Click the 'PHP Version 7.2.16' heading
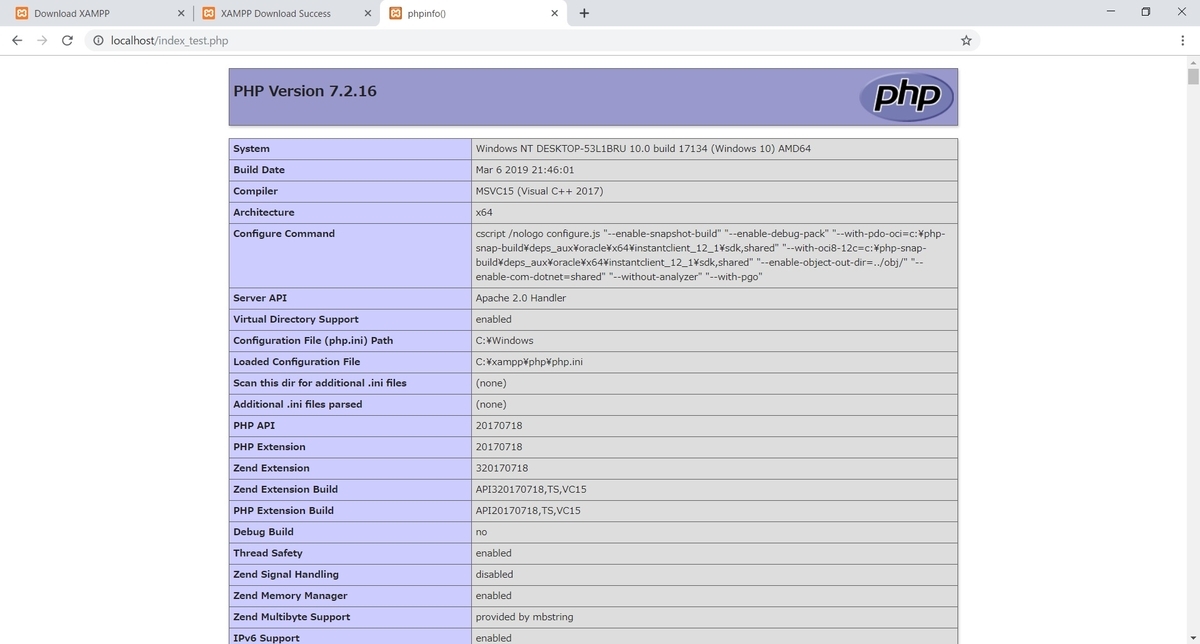Viewport: 1200px width, 644px height. [x=305, y=91]
